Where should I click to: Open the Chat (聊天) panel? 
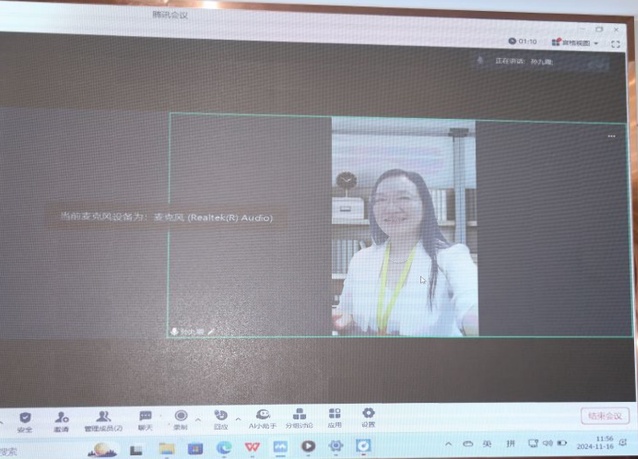tap(145, 418)
